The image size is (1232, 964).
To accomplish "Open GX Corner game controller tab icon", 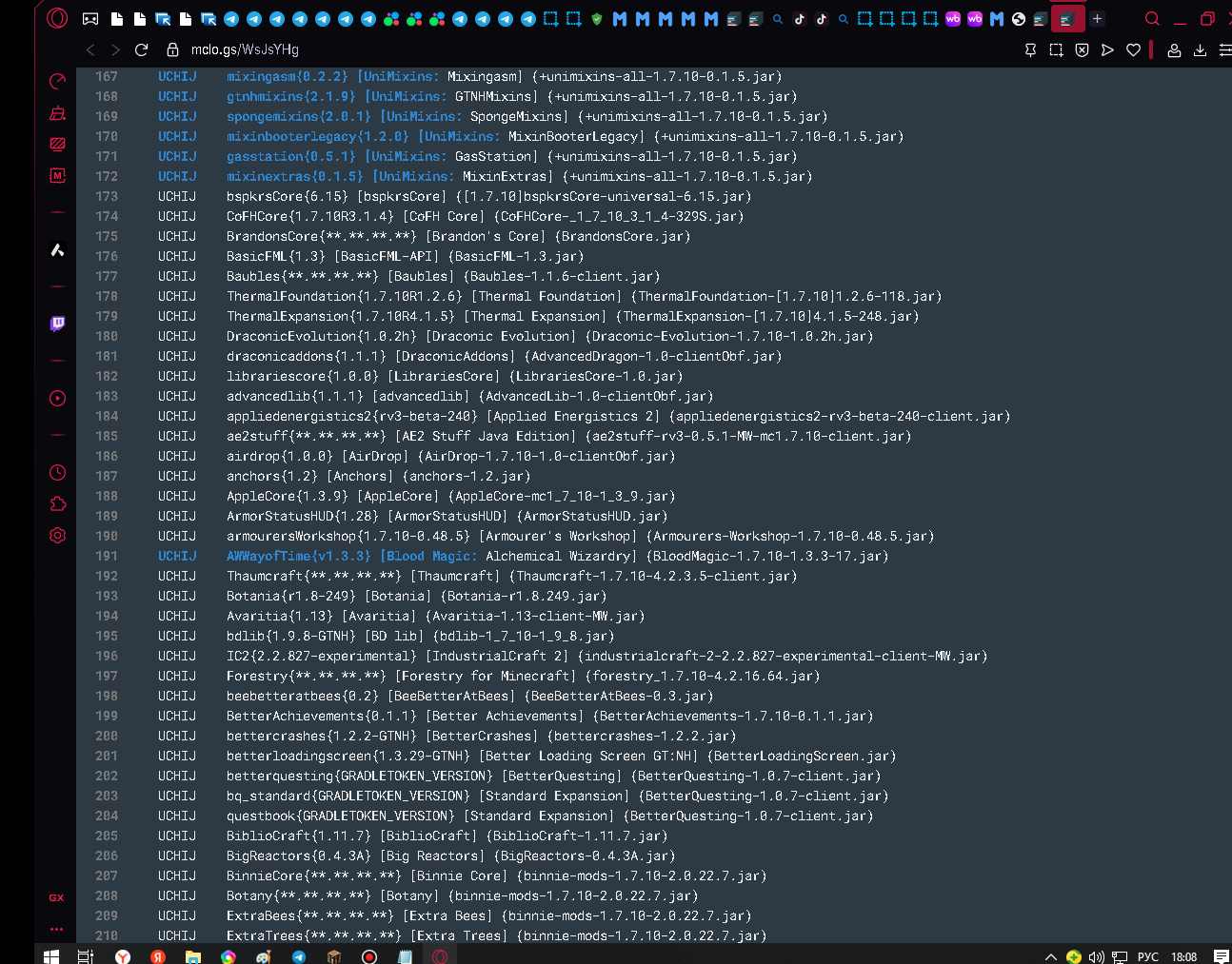I will pyautogui.click(x=90, y=19).
